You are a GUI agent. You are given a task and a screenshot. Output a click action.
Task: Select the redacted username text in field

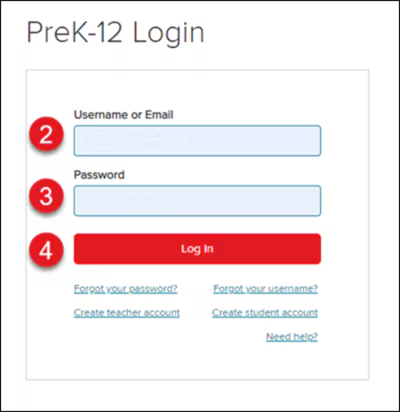(133, 141)
